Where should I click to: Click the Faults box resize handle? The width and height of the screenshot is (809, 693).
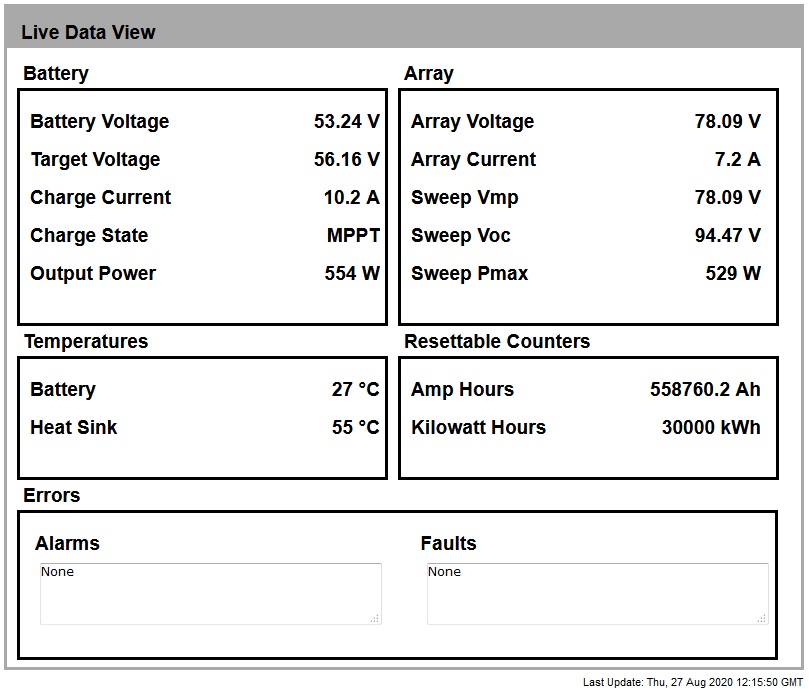click(x=762, y=619)
